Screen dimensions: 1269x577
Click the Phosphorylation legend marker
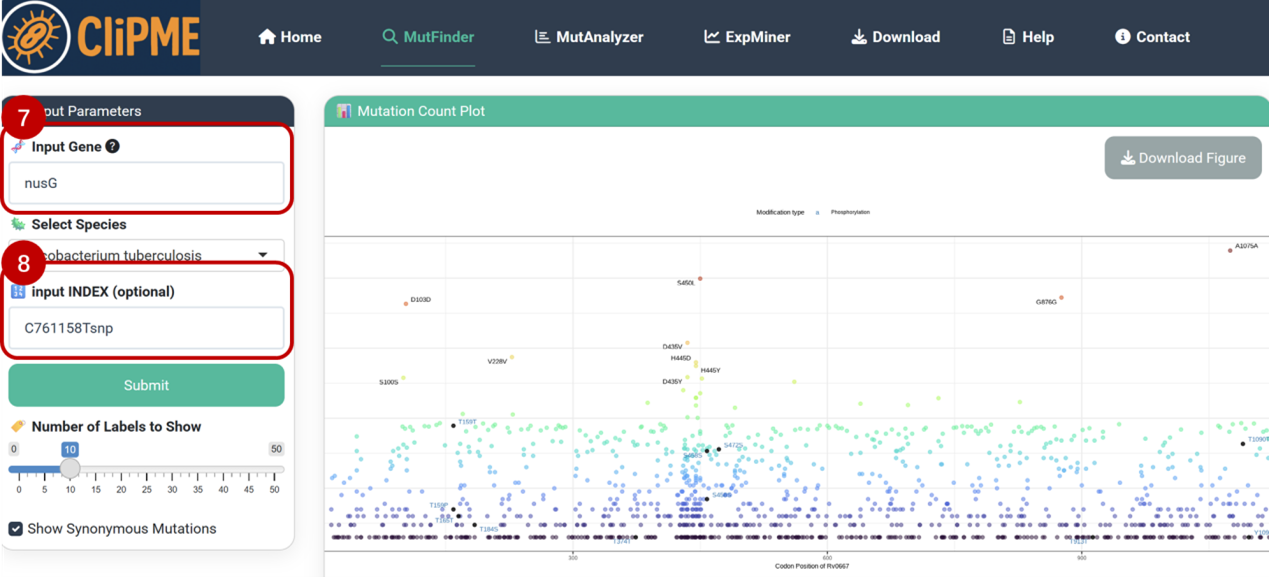tap(817, 213)
